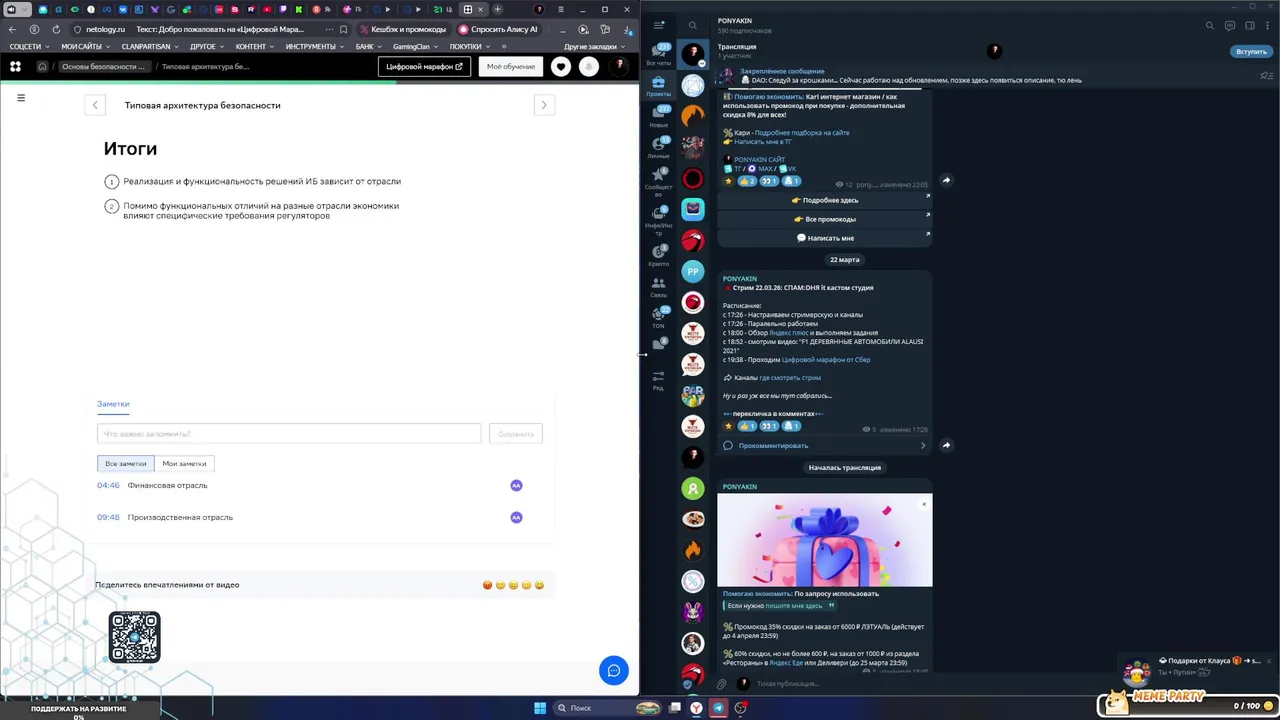Open Telegram main menu icon
This screenshot has width=1280, height=720.
[x=659, y=26]
